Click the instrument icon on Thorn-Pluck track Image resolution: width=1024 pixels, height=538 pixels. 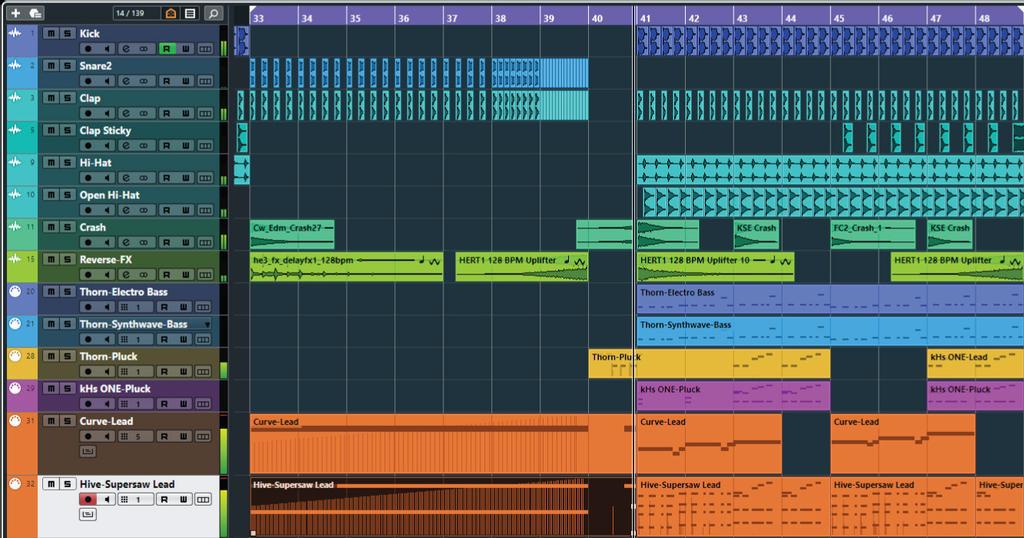coord(15,356)
